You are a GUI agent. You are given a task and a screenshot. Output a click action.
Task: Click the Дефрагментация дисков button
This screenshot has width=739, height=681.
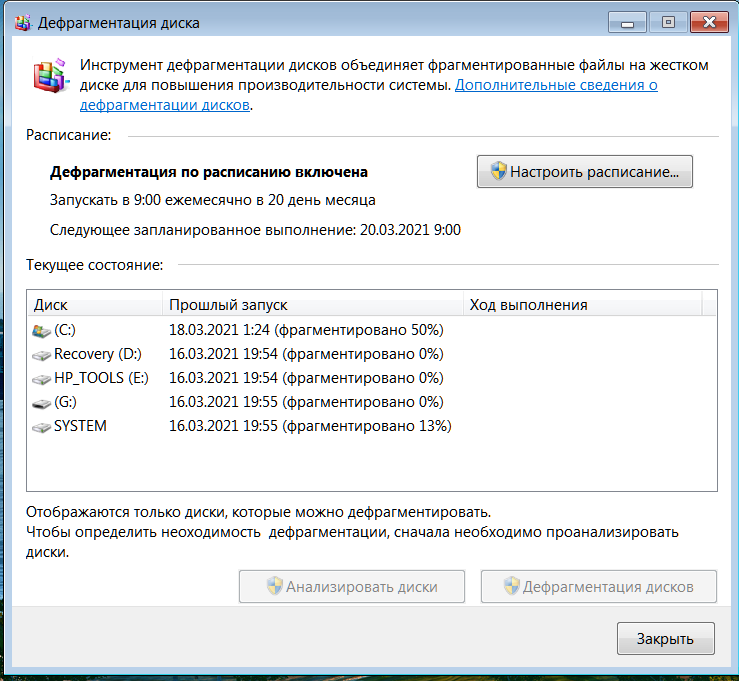(x=599, y=586)
